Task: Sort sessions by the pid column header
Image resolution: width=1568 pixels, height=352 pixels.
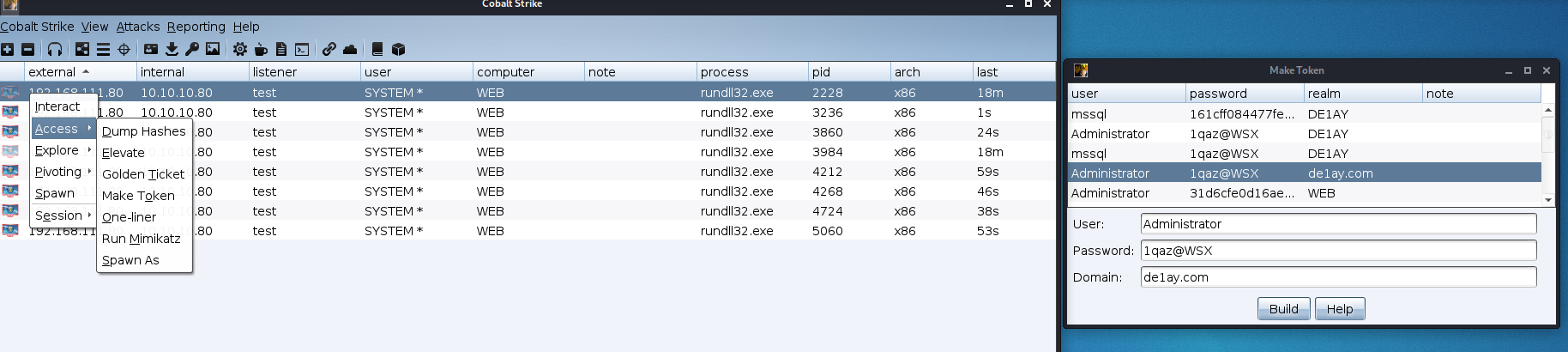Action: tap(849, 72)
